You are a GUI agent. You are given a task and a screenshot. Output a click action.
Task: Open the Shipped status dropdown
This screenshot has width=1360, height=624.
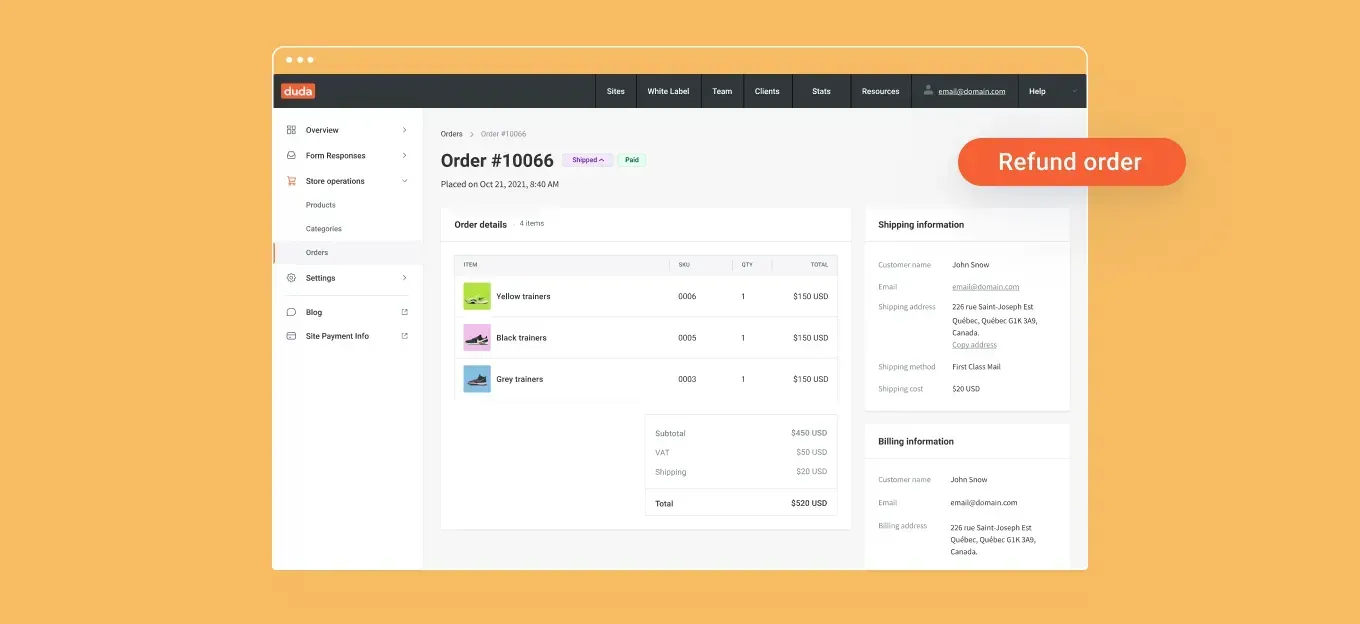click(x=588, y=160)
